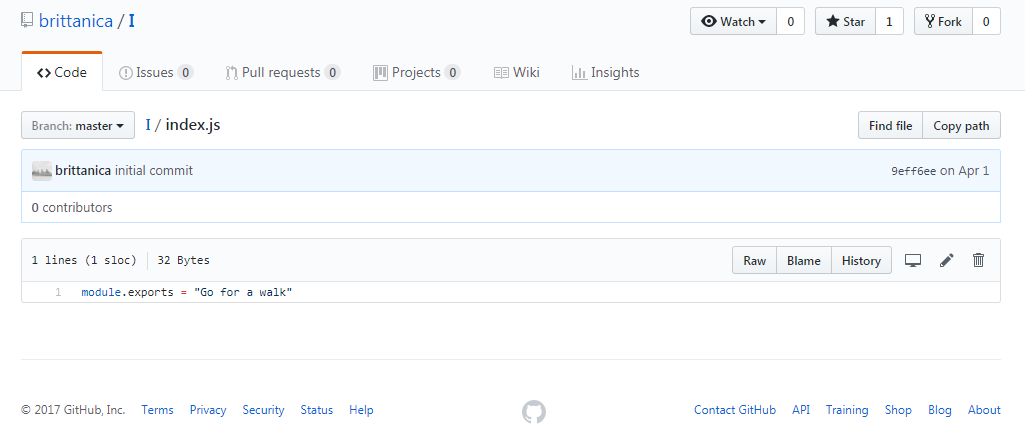Click the Copy path button
The image size is (1025, 442).
(961, 126)
